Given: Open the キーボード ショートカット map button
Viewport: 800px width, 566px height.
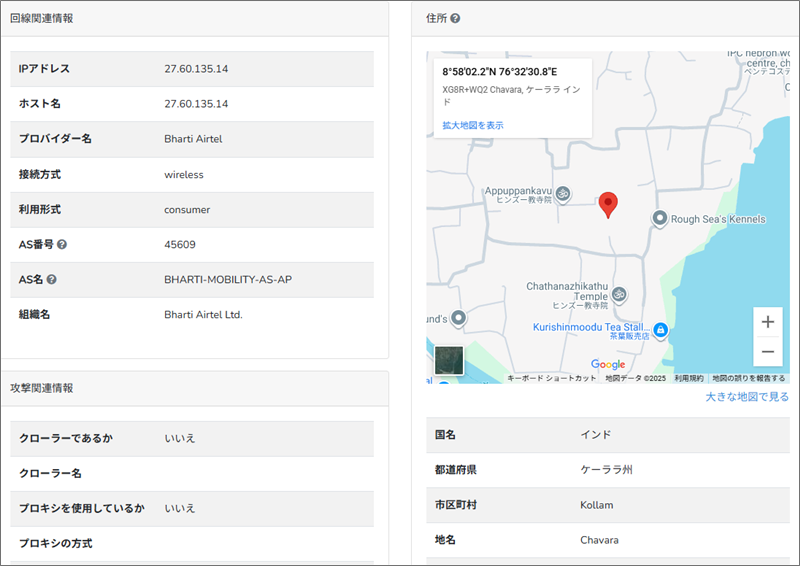Looking at the screenshot, I should 552,378.
